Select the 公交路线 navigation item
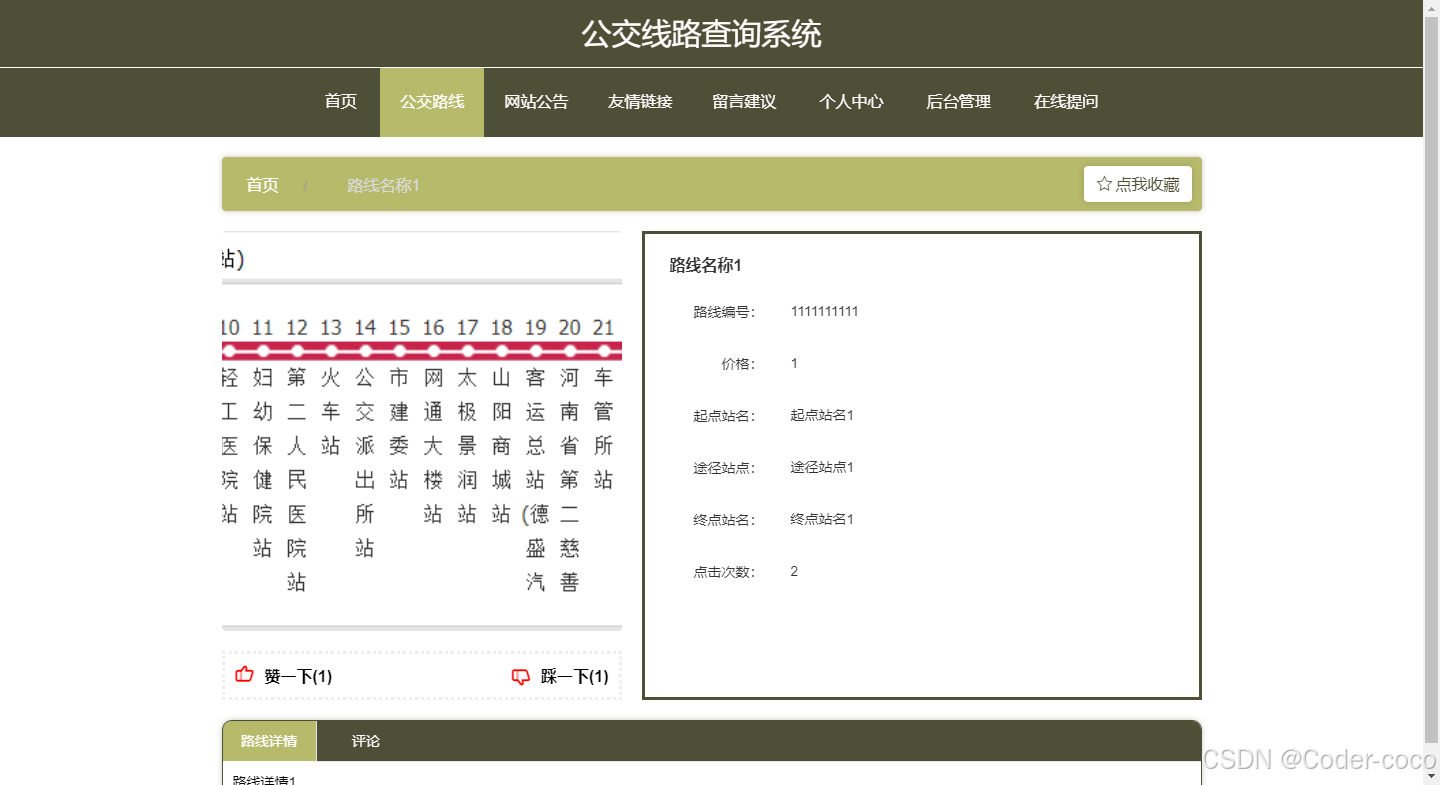 pos(432,102)
